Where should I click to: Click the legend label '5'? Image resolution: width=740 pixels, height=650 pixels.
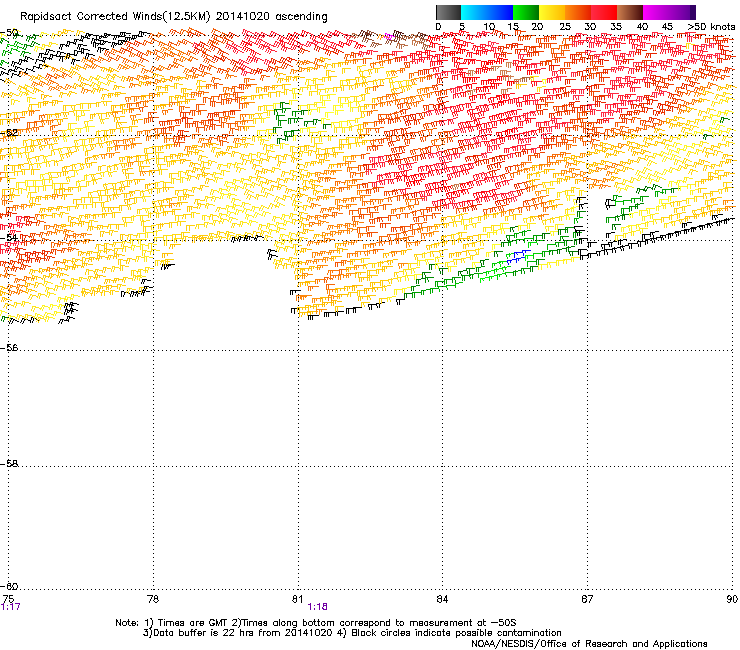(462, 27)
